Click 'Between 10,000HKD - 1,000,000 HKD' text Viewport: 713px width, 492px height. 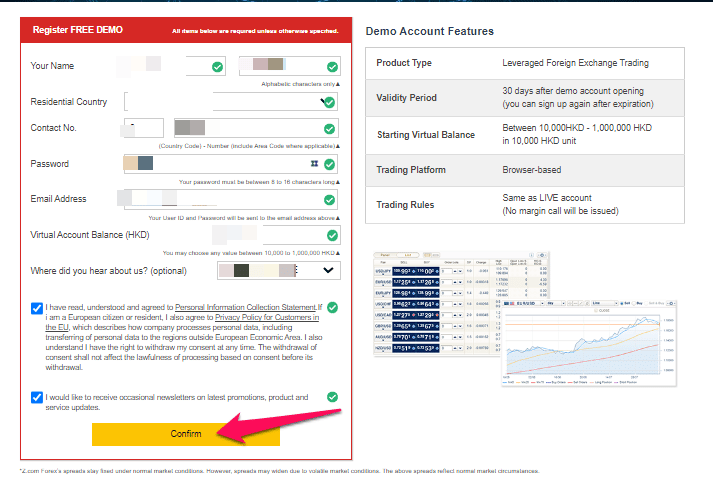[577, 128]
